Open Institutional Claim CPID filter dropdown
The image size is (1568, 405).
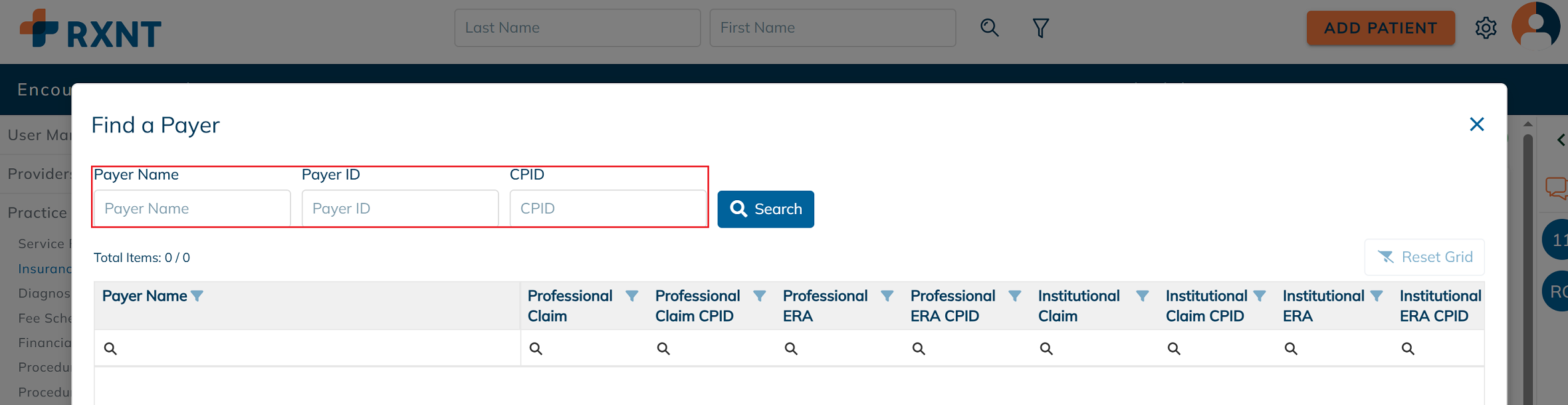(x=1260, y=296)
